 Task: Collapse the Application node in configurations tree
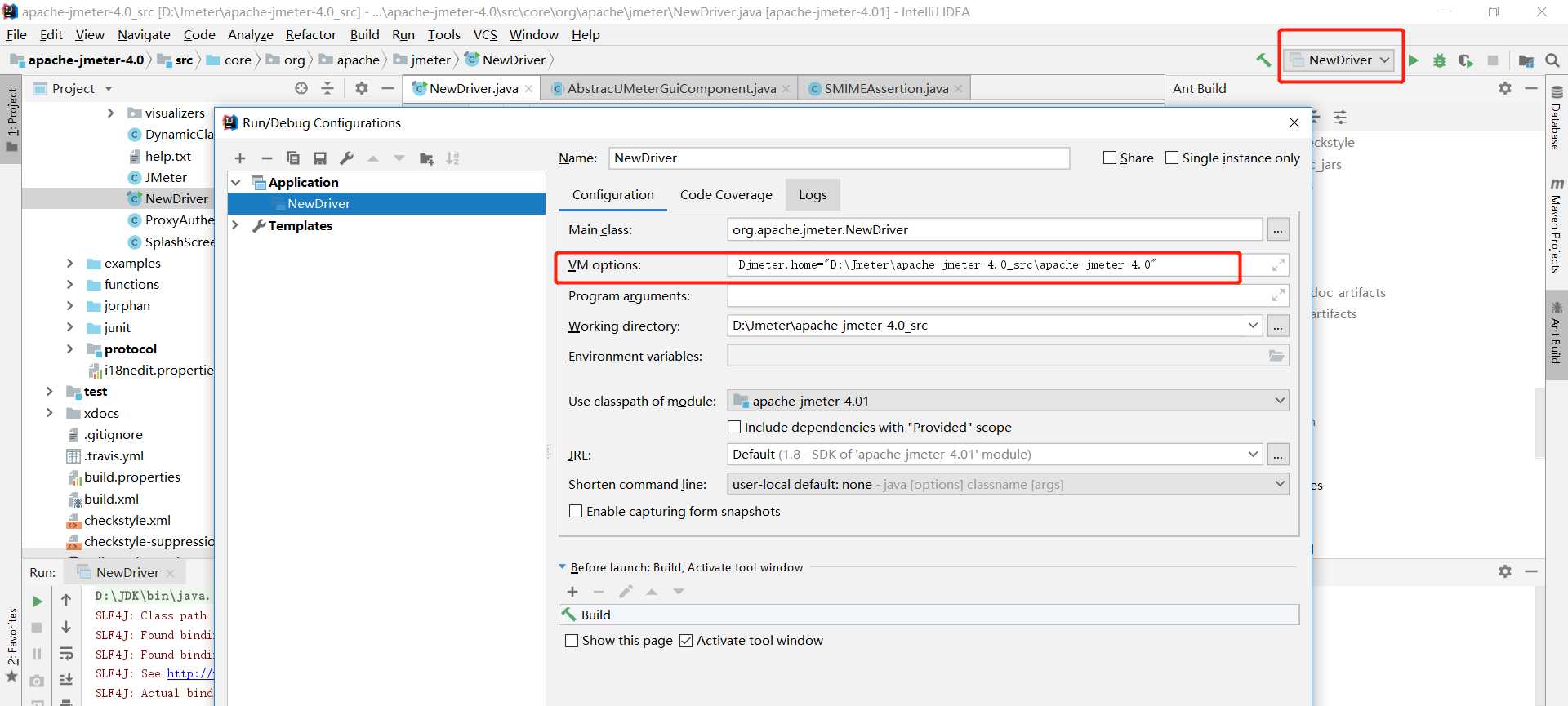(236, 182)
